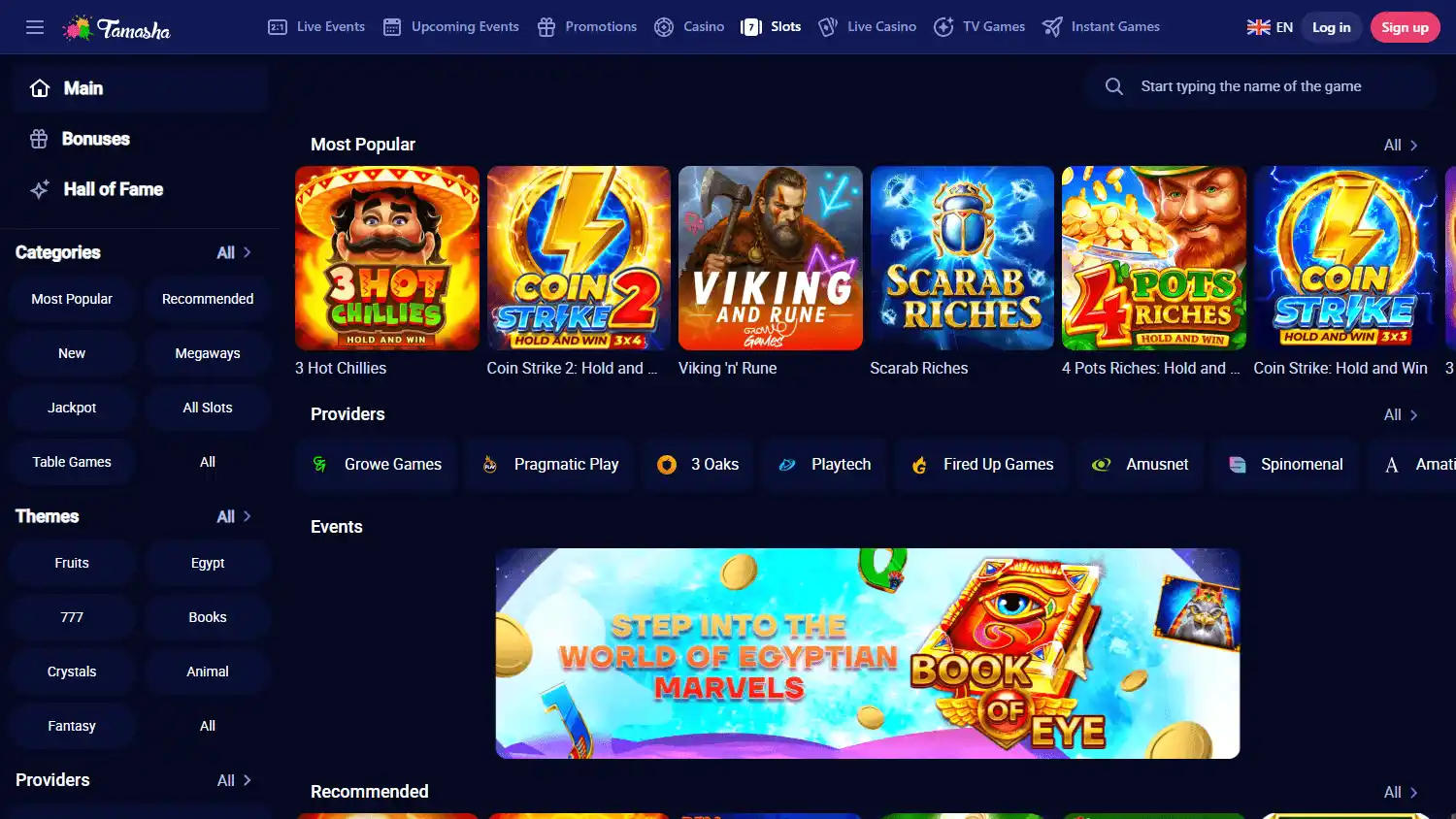Expand sidebar Providers All chevron
The width and height of the screenshot is (1456, 819).
coord(248,780)
